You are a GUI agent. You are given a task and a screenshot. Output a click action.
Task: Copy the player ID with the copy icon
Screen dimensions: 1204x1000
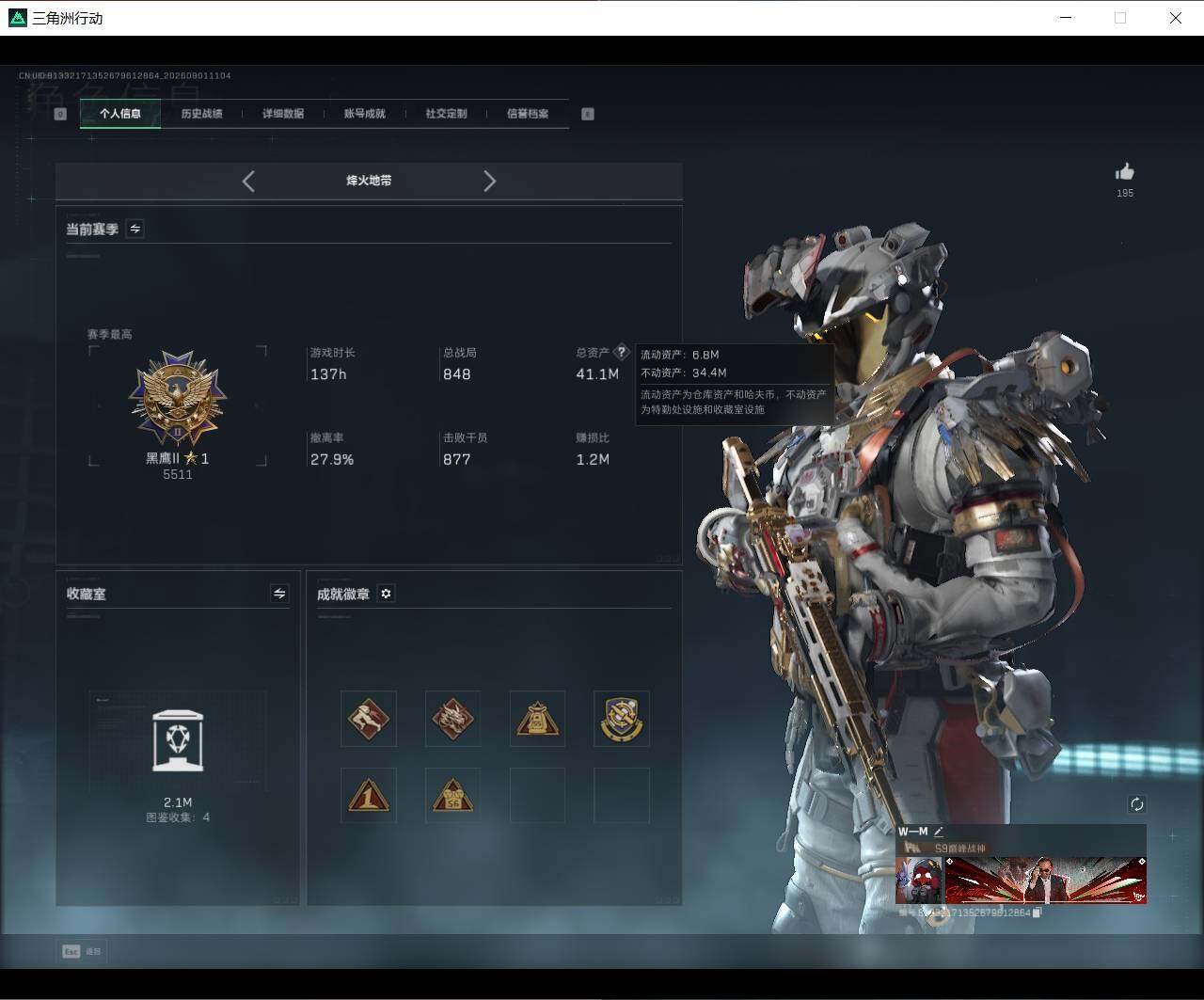1037,913
